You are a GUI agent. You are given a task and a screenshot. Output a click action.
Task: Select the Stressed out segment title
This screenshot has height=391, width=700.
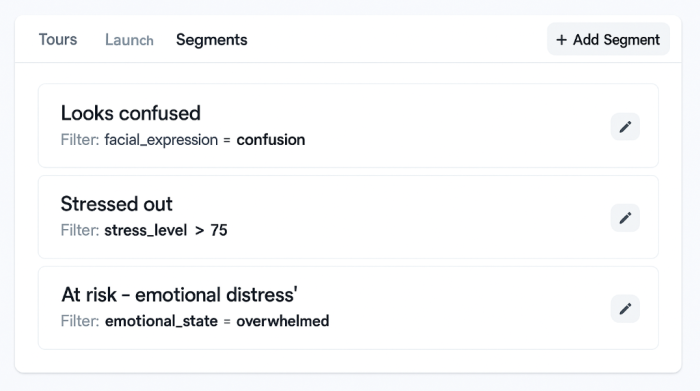pos(116,204)
